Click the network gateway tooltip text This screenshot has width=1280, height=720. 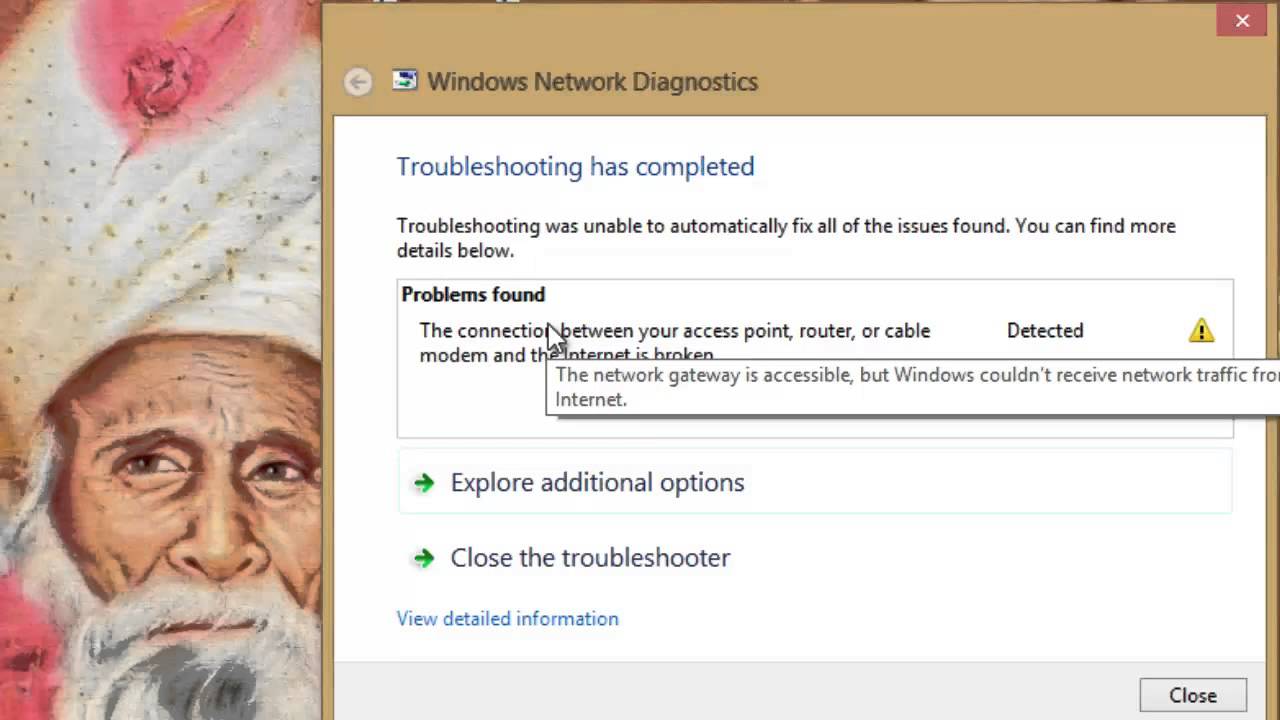click(916, 387)
